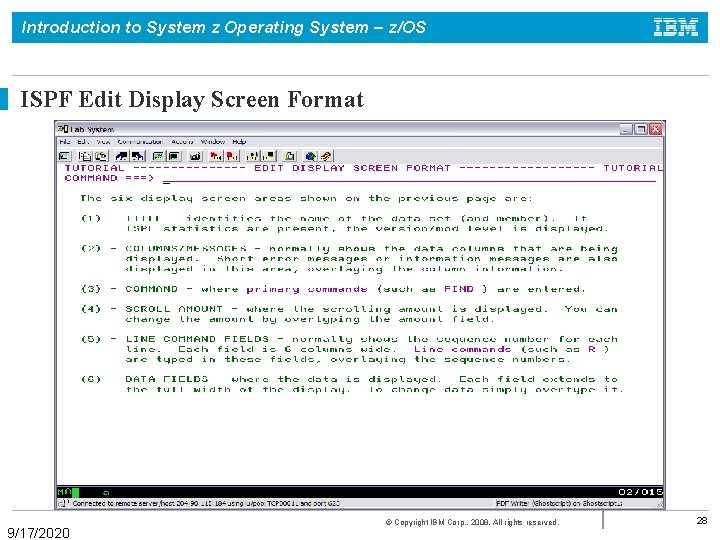The image size is (720, 540).
Task: Click the clipboard viewer toolbar icon
Action: coord(289,156)
